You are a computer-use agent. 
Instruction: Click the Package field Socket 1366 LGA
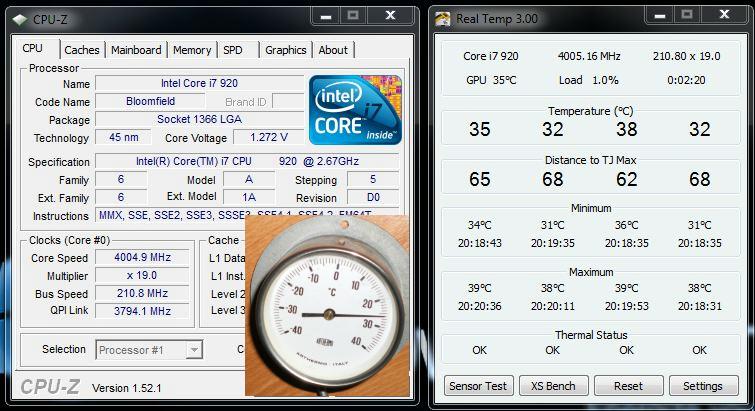click(x=199, y=119)
